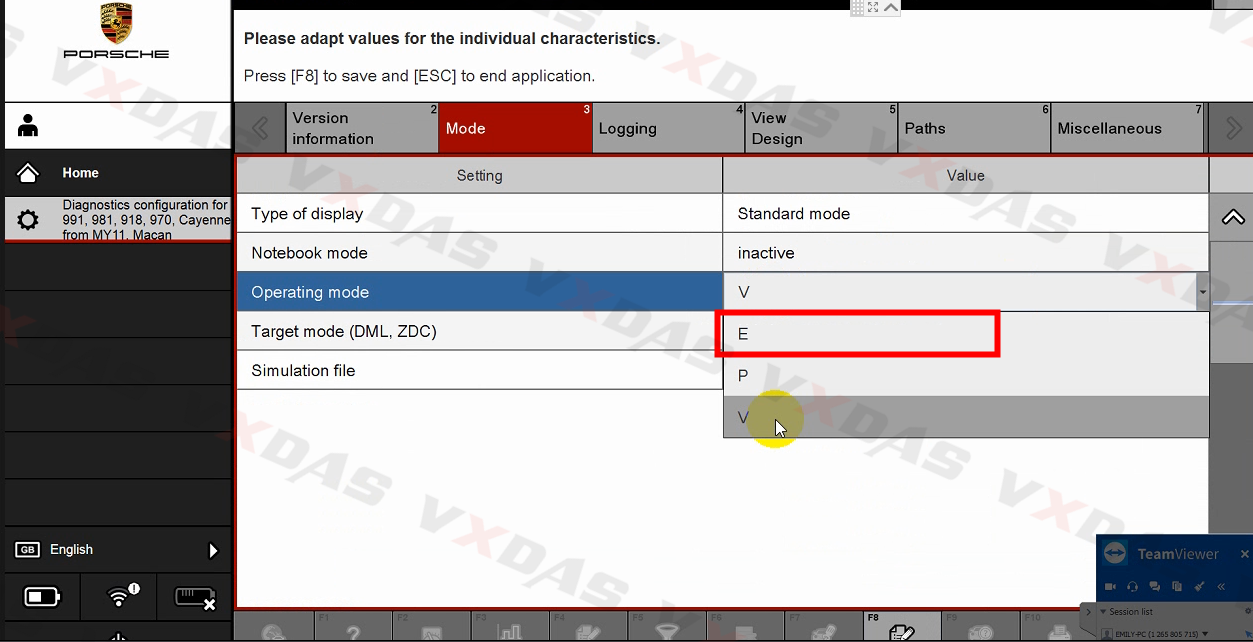
Task: Open the Paths tab
Action: (974, 129)
